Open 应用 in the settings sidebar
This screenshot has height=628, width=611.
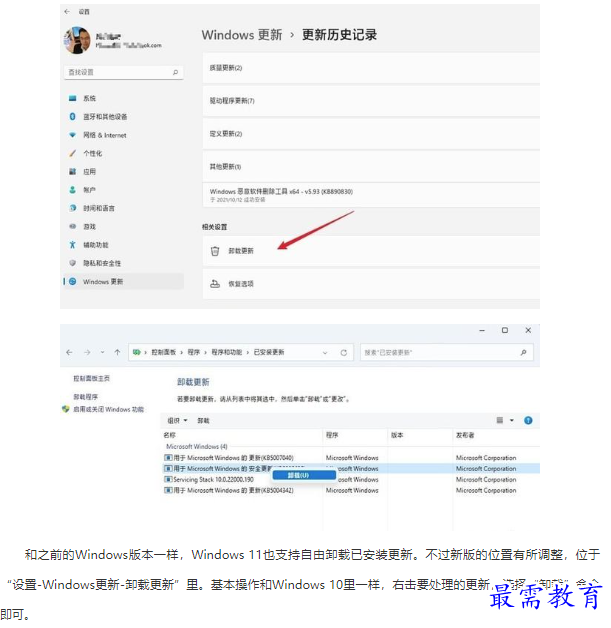pos(124,171)
